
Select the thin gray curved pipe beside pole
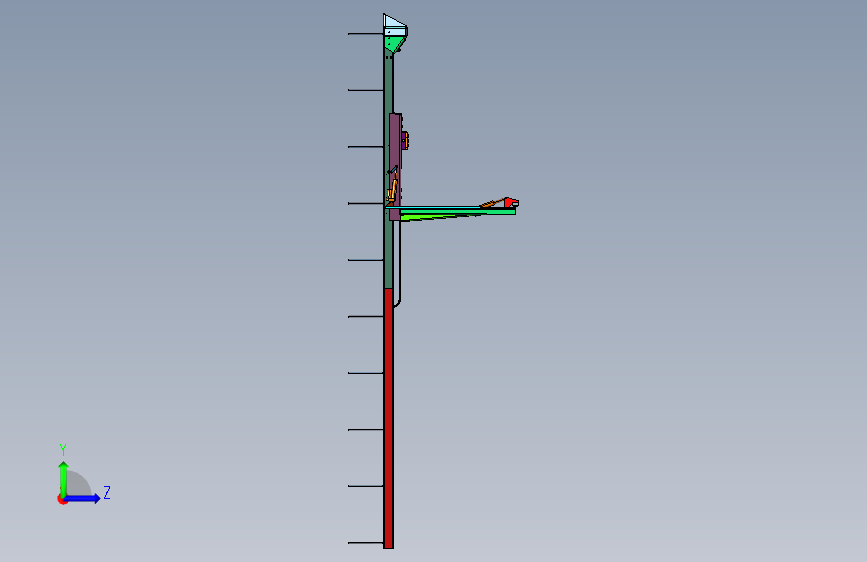tap(398, 263)
